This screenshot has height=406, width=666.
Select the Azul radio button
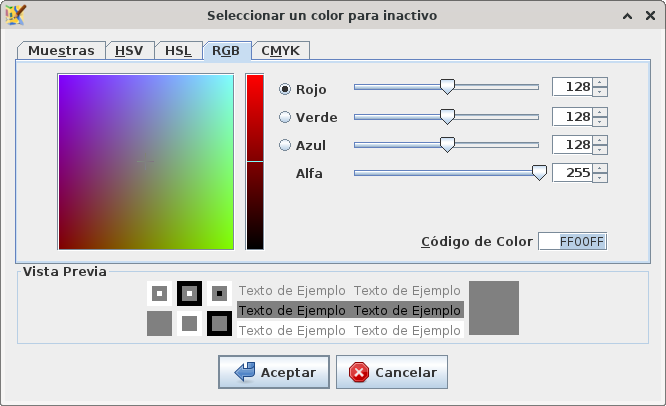285,145
